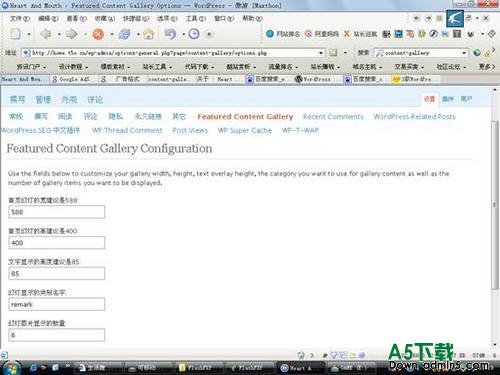Click the green back arrow icon
This screenshot has width=500, height=375.
(46, 34)
